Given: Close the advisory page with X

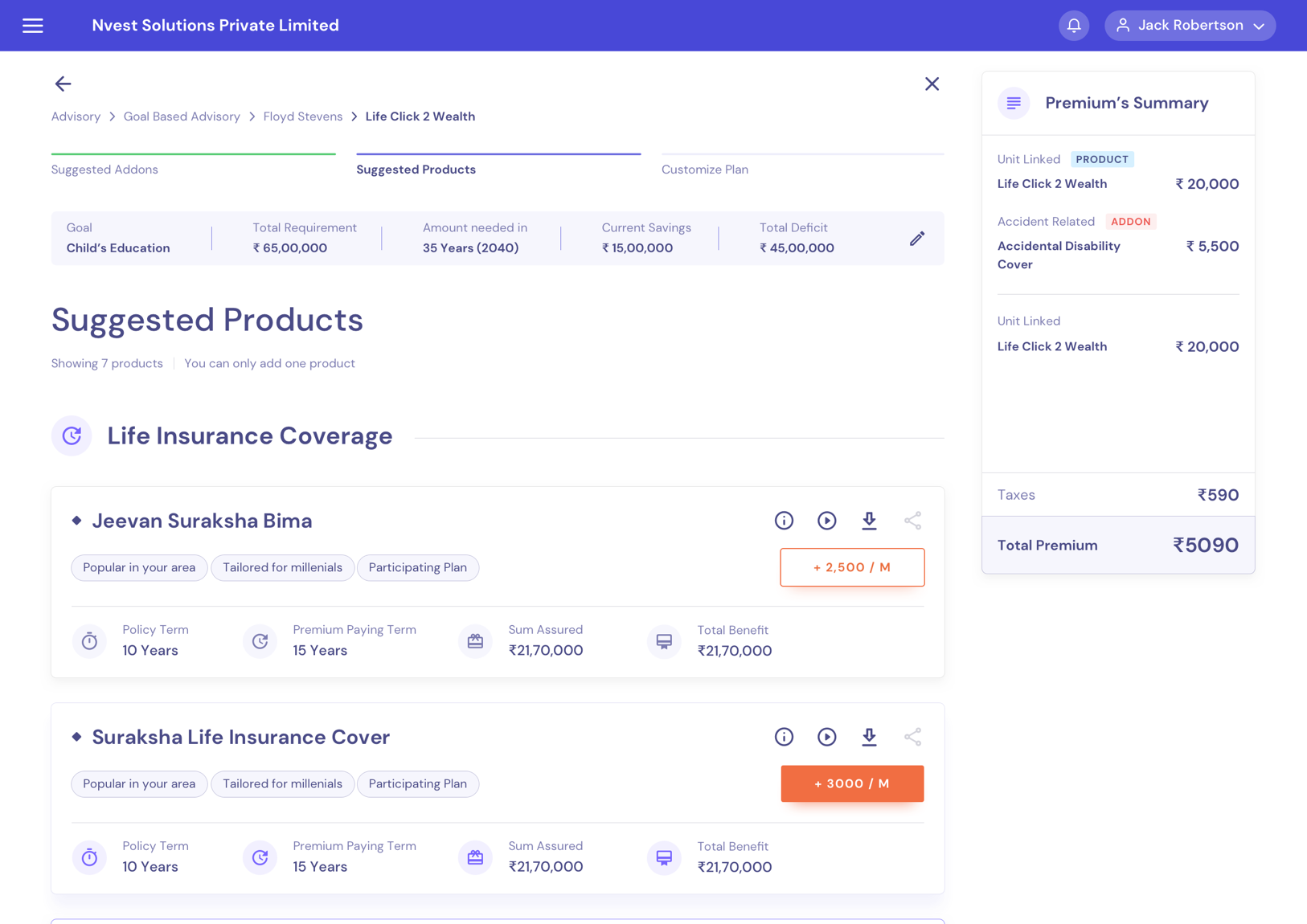Looking at the screenshot, I should click(932, 84).
